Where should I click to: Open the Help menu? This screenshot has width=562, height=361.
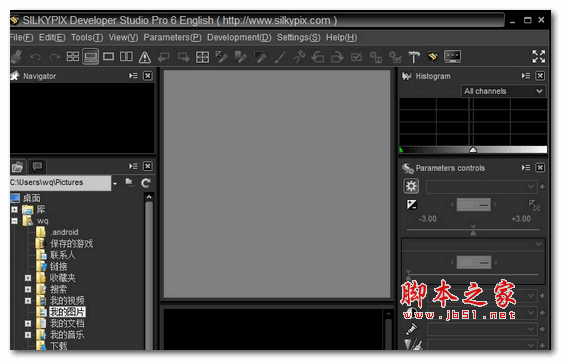coord(341,38)
